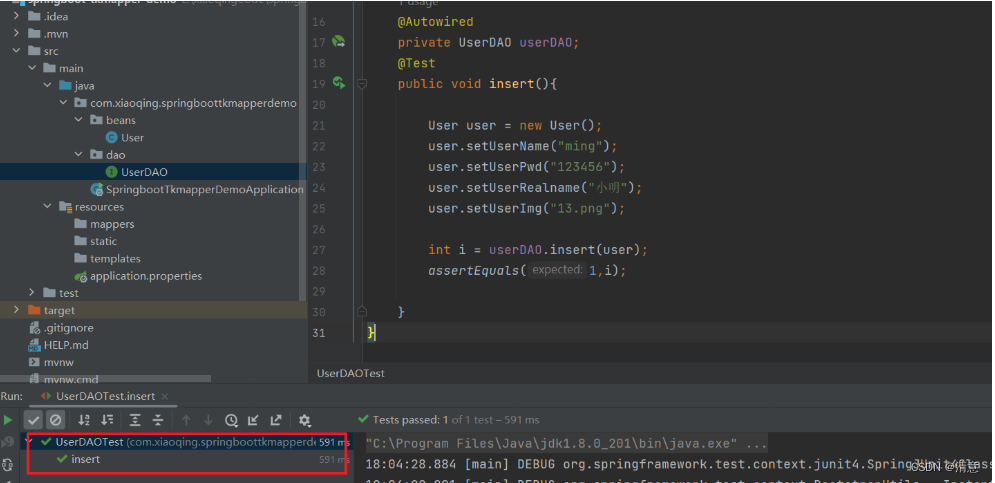Expand the test folder
The height and width of the screenshot is (483, 995).
click(32, 293)
